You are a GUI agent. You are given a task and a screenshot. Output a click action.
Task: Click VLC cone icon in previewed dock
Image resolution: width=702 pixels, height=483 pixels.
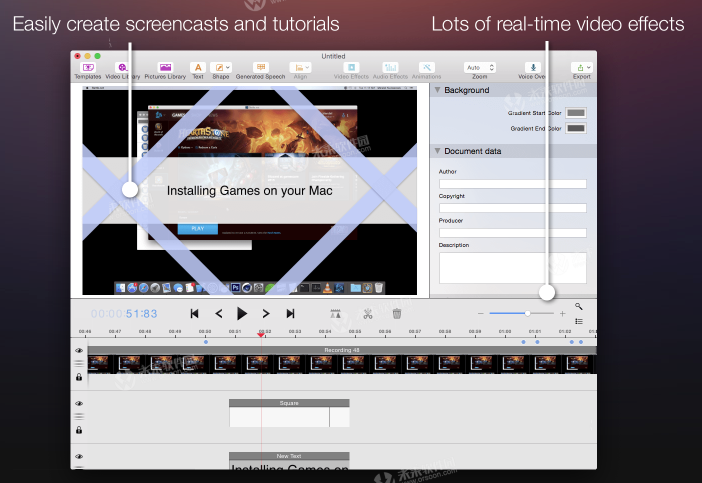pos(327,288)
